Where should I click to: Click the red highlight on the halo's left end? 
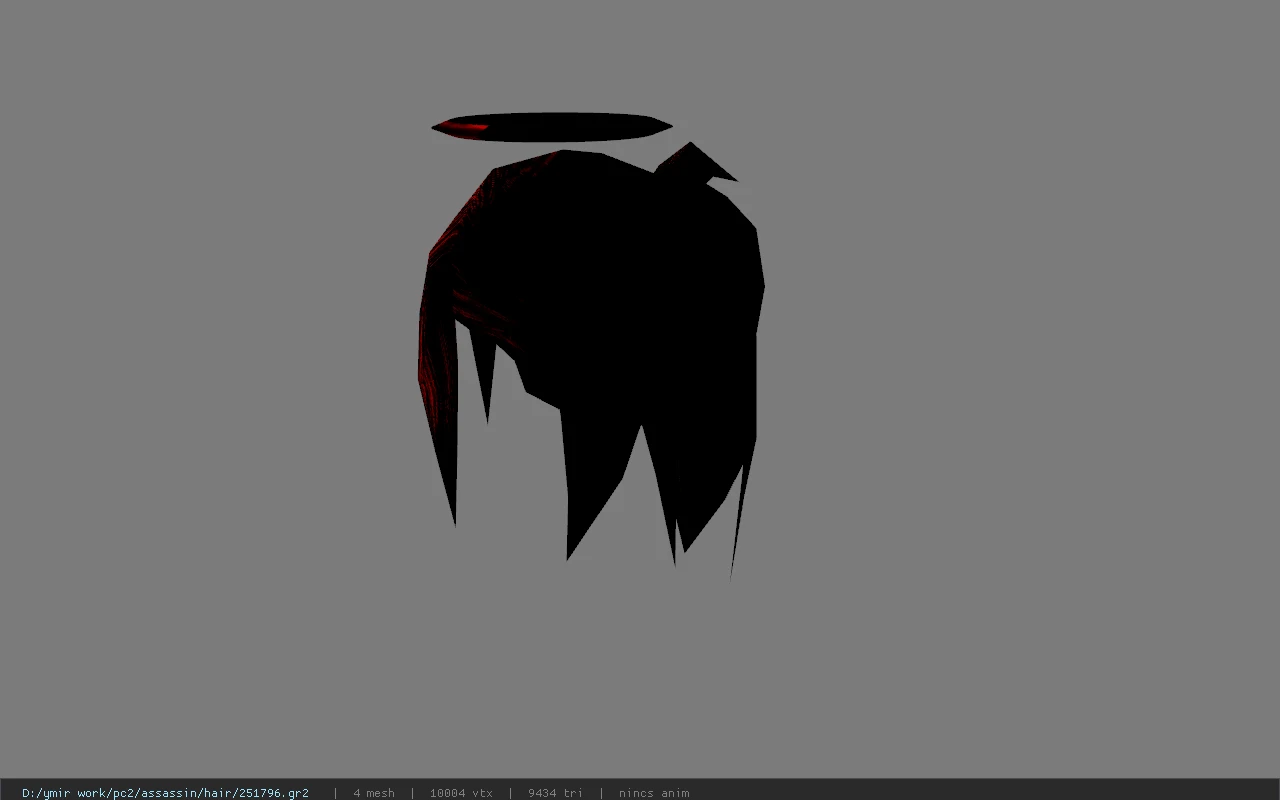pyautogui.click(x=461, y=126)
